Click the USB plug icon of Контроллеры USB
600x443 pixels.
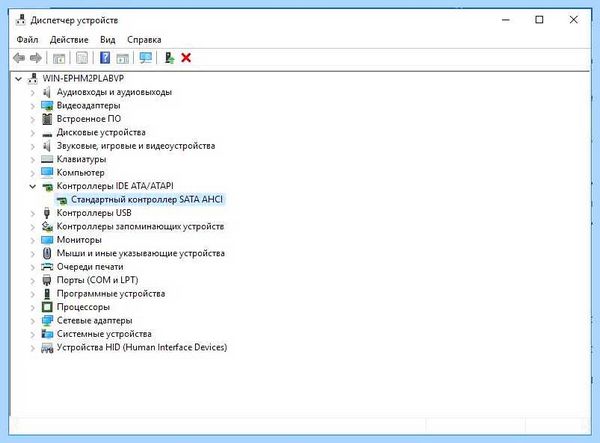pyautogui.click(x=47, y=213)
